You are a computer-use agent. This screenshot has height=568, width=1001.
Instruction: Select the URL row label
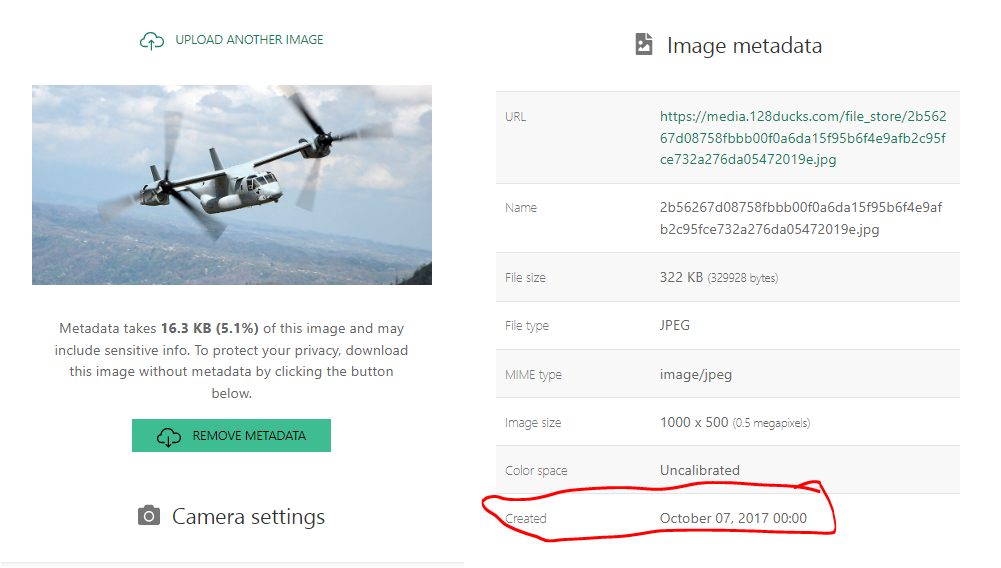(x=516, y=117)
